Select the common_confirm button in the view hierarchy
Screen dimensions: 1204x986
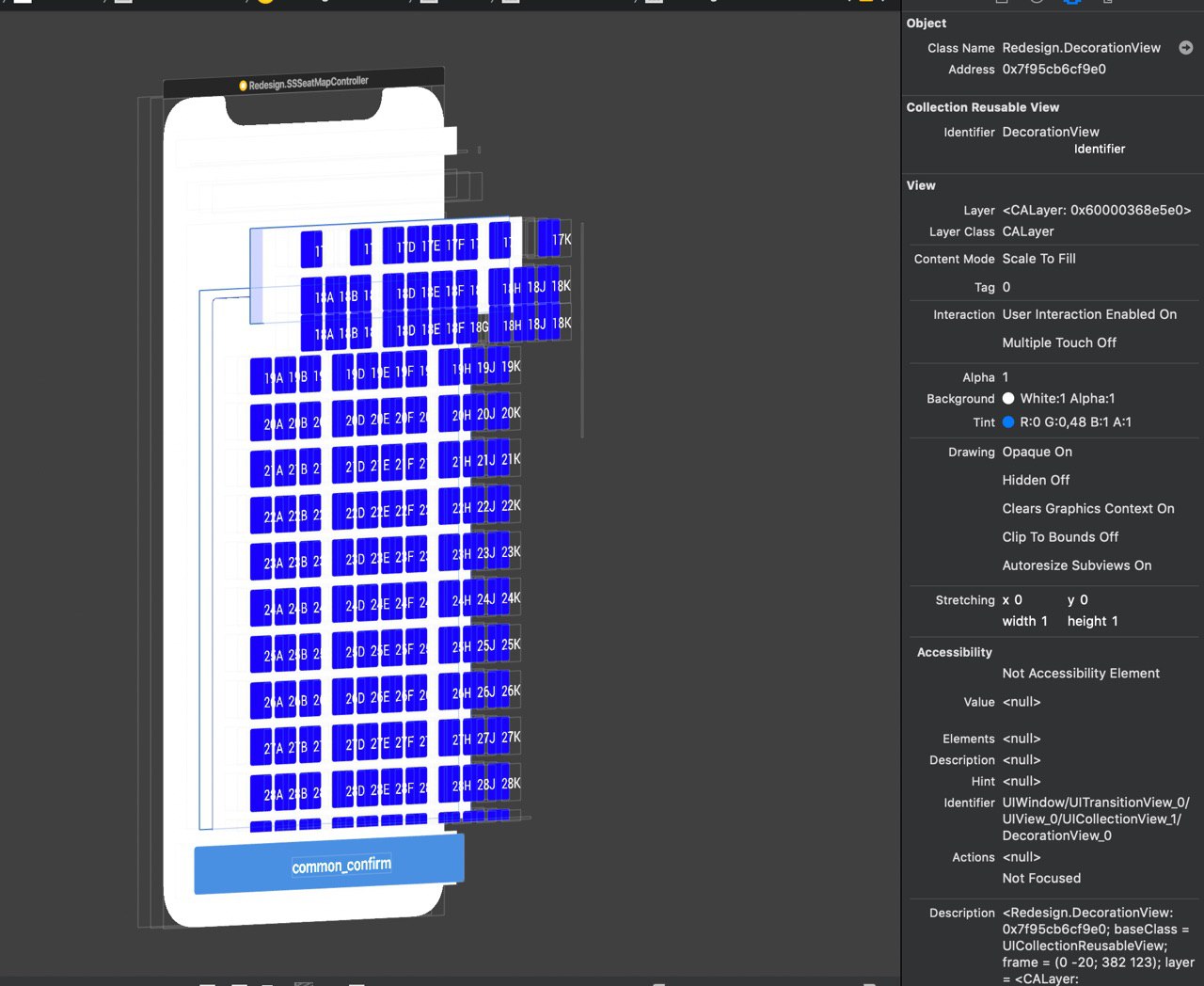tap(329, 865)
